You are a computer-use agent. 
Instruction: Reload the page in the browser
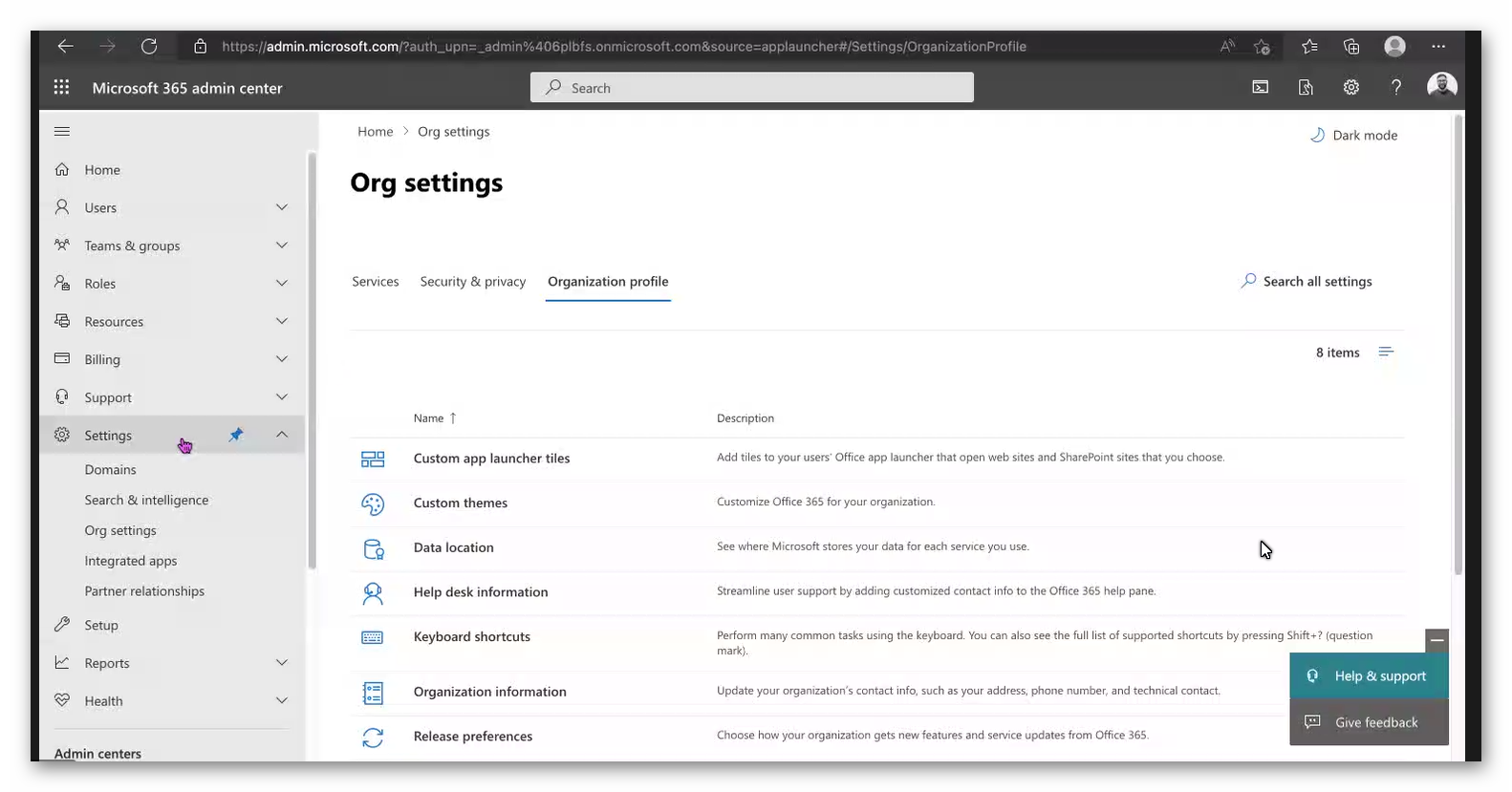click(149, 46)
